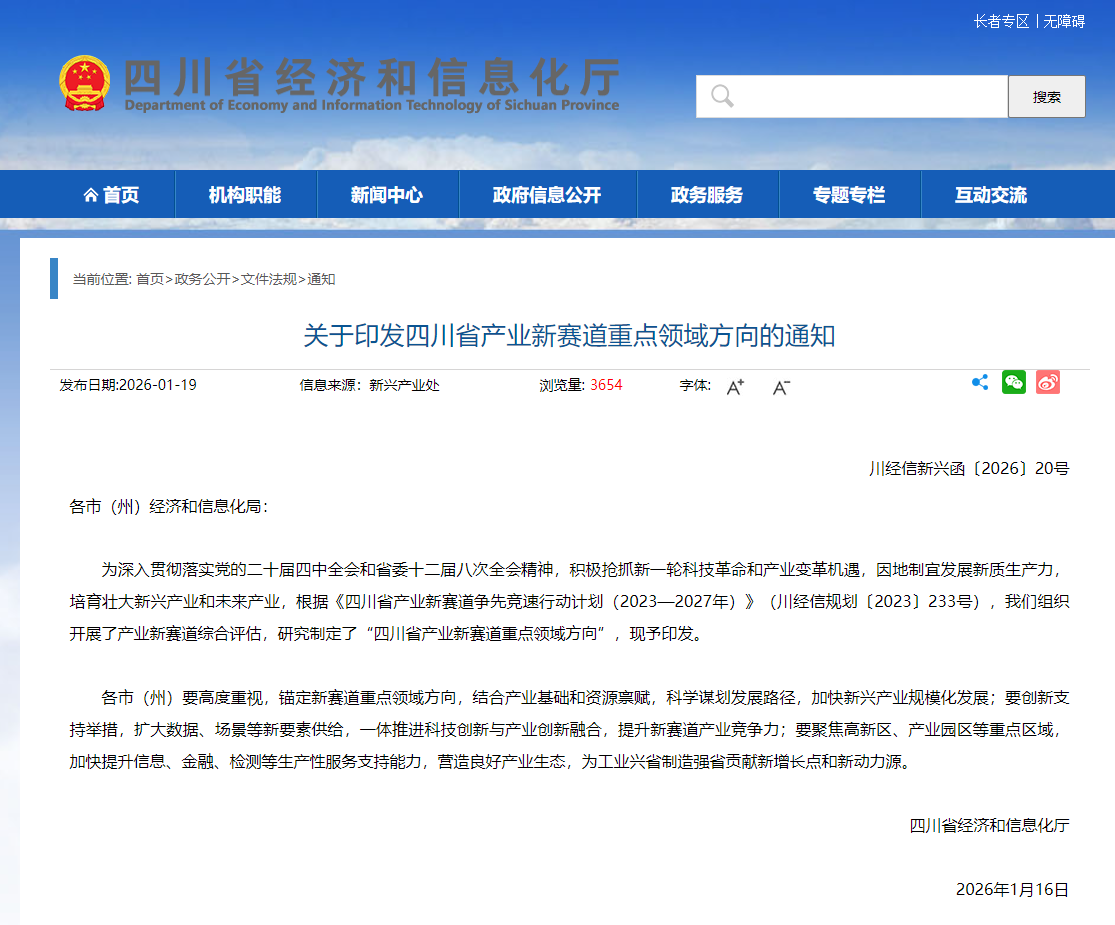Click the magnifier icon in the search box
The width and height of the screenshot is (1115, 925).
[721, 96]
